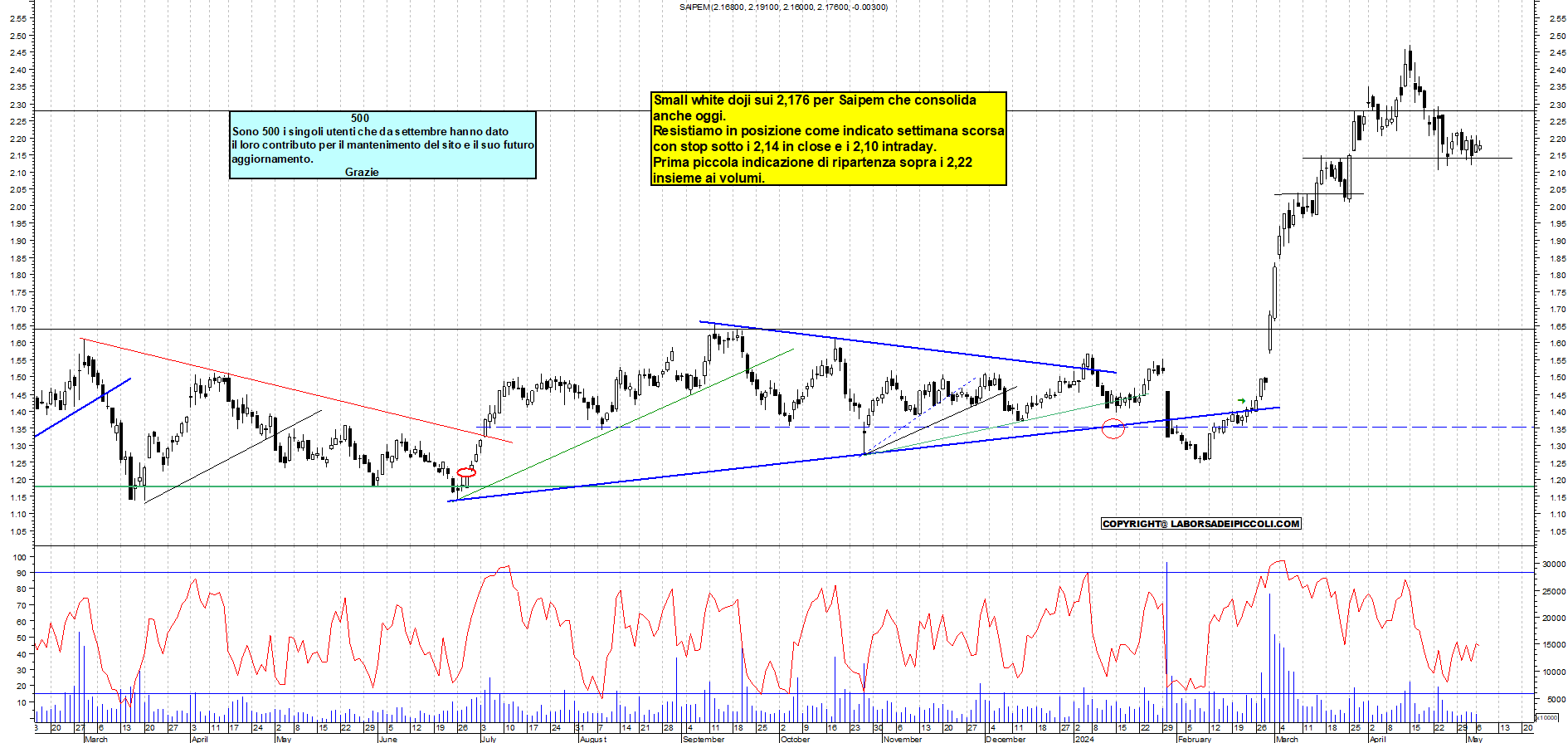Click volume scale value 5000
Image resolution: width=1568 pixels, height=743 pixels.
(x=1556, y=699)
